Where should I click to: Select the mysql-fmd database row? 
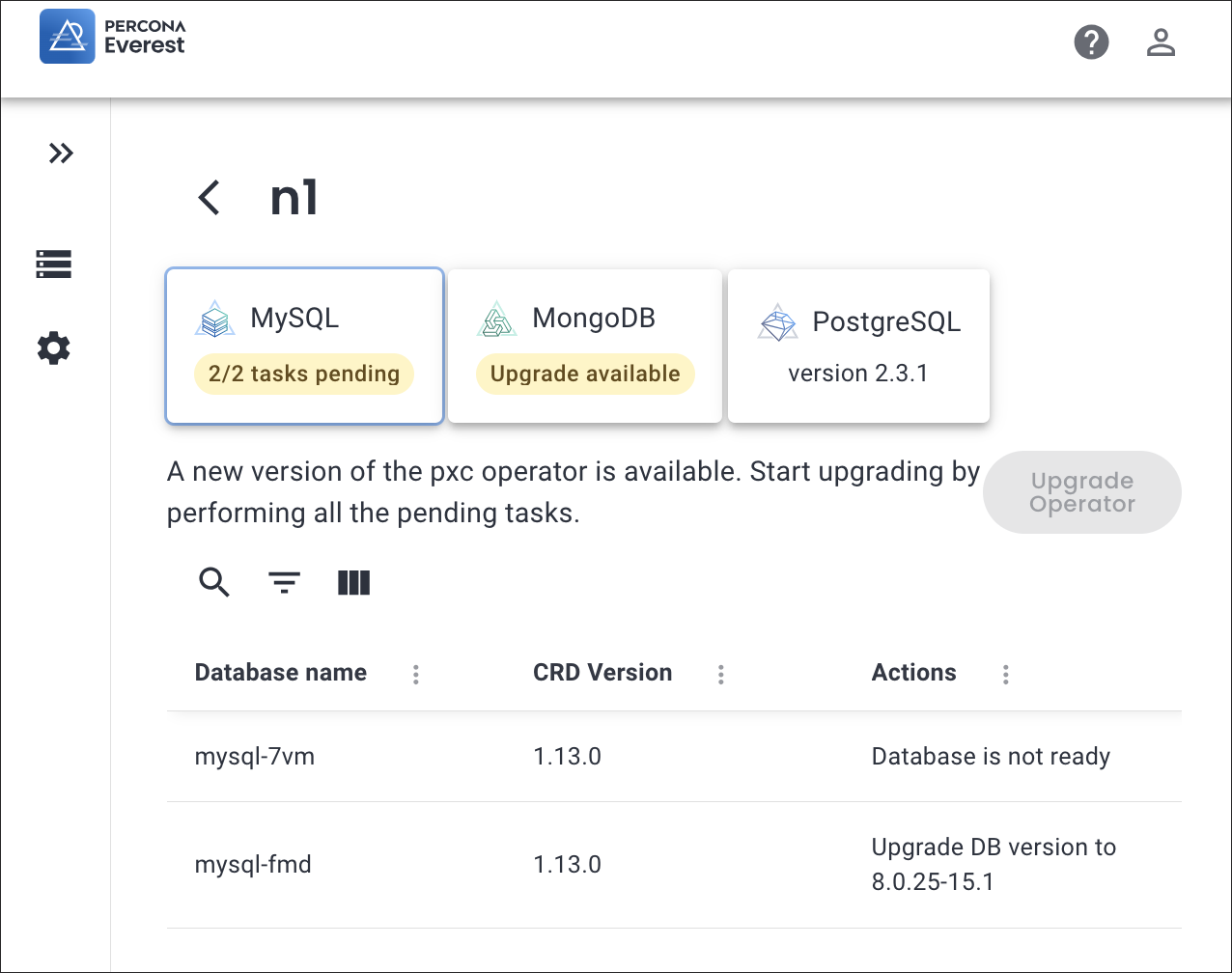tap(253, 864)
